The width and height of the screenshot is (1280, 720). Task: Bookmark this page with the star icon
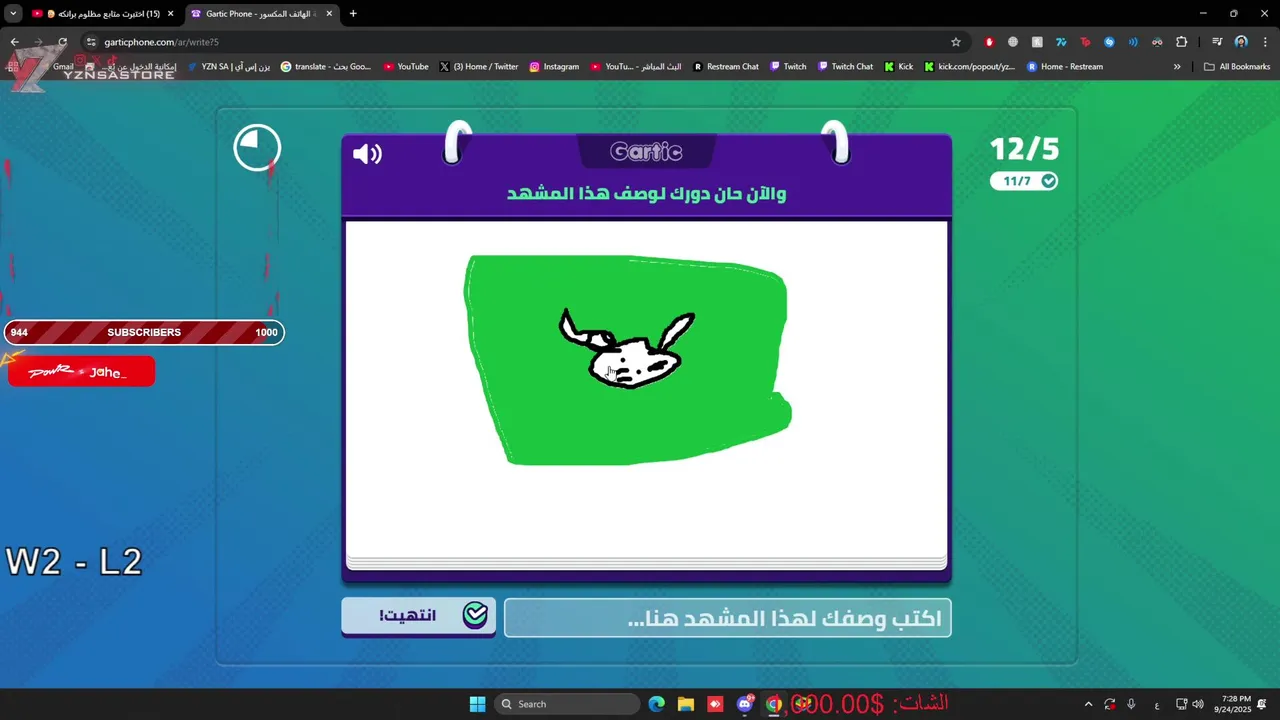coord(956,42)
